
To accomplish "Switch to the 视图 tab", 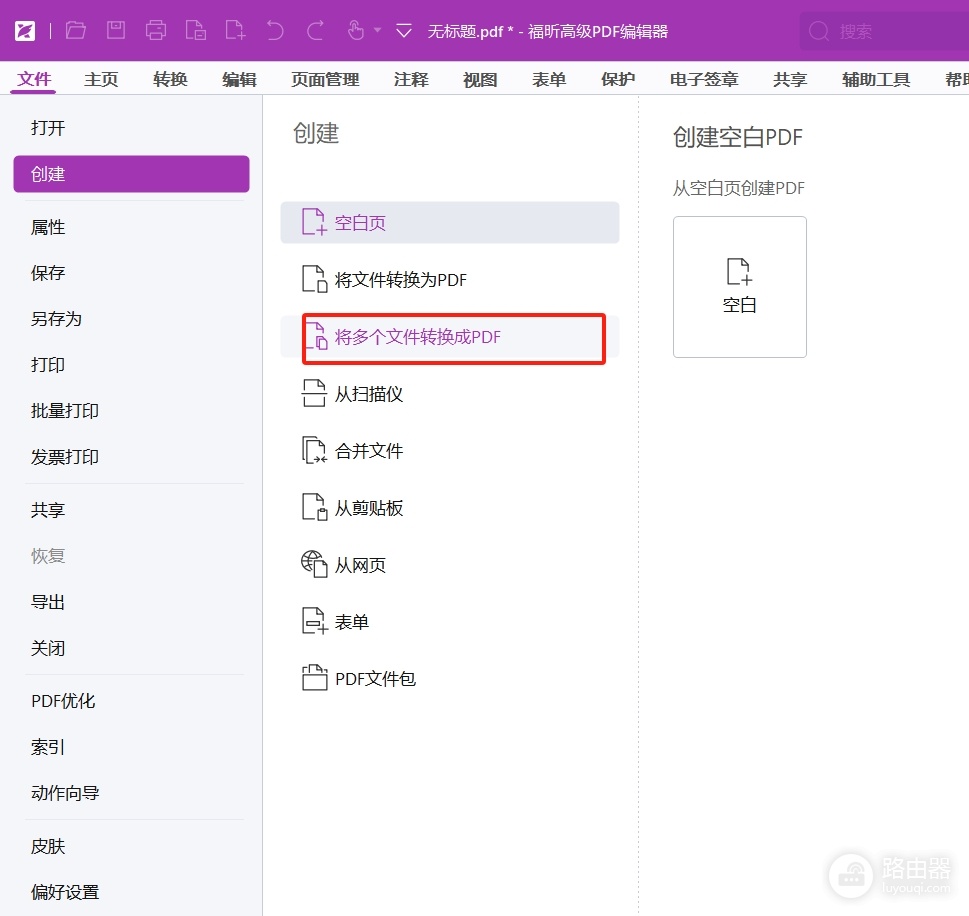I will (480, 79).
